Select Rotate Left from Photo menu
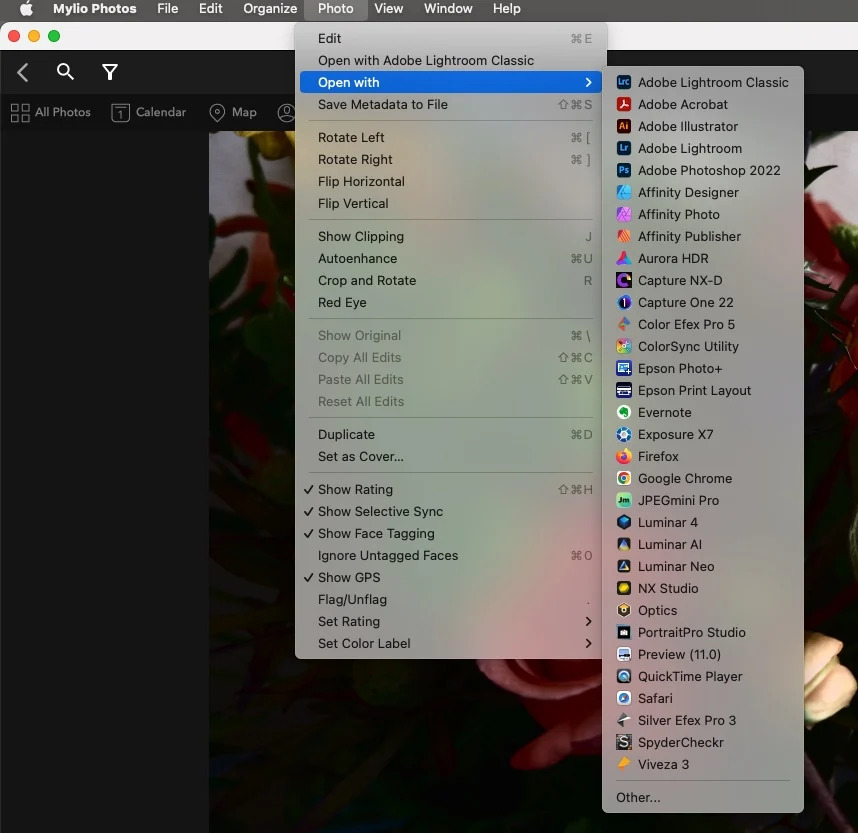 click(351, 138)
